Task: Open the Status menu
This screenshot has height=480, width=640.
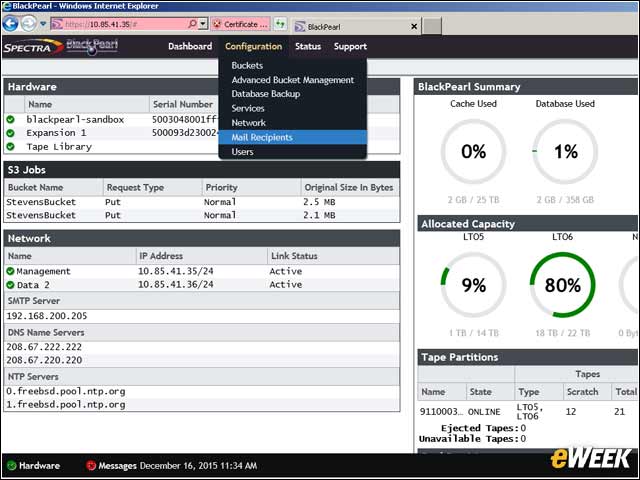Action: tap(308, 47)
